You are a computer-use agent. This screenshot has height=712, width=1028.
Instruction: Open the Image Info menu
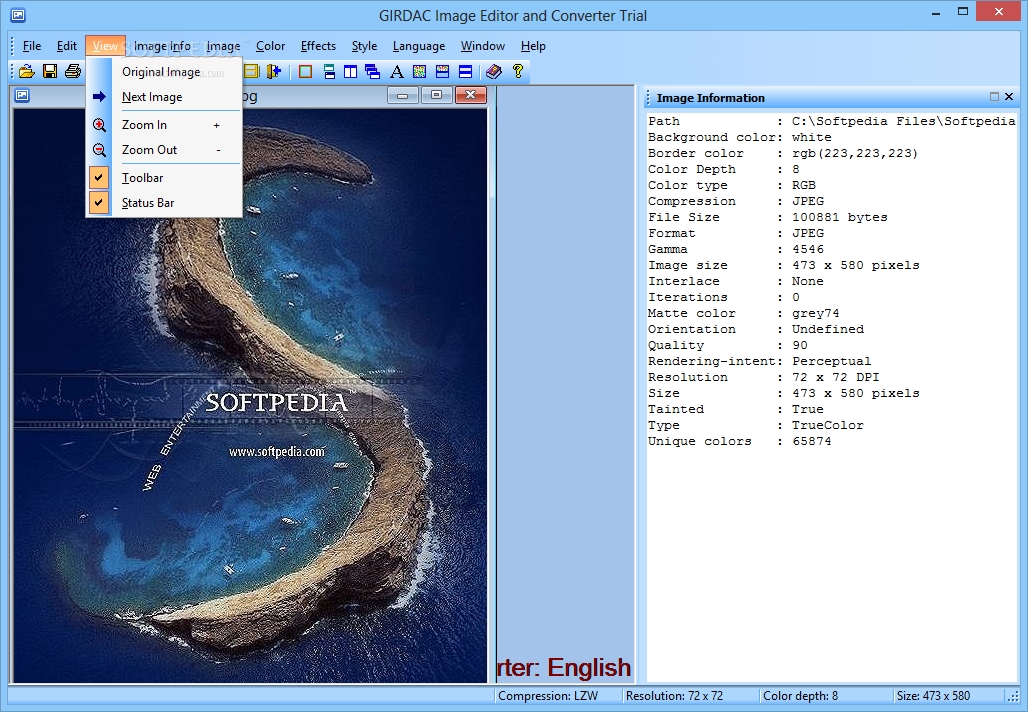click(x=162, y=46)
